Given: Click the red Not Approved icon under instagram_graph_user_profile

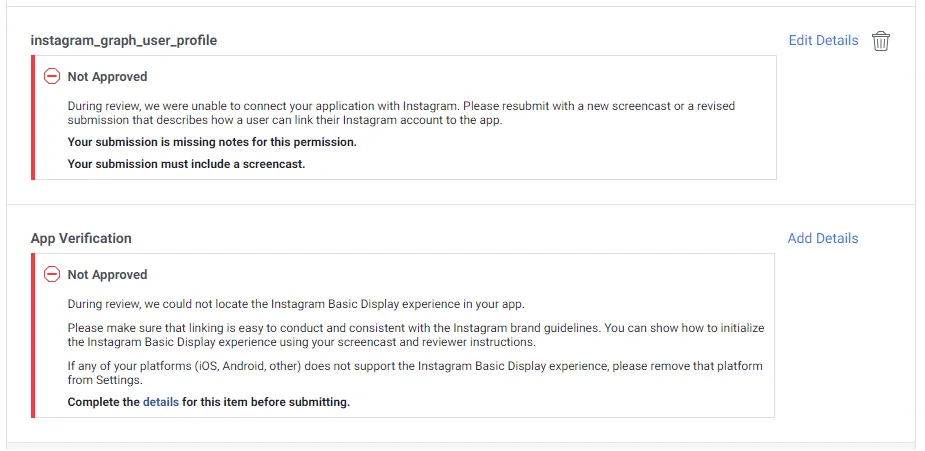Looking at the screenshot, I should coord(52,76).
